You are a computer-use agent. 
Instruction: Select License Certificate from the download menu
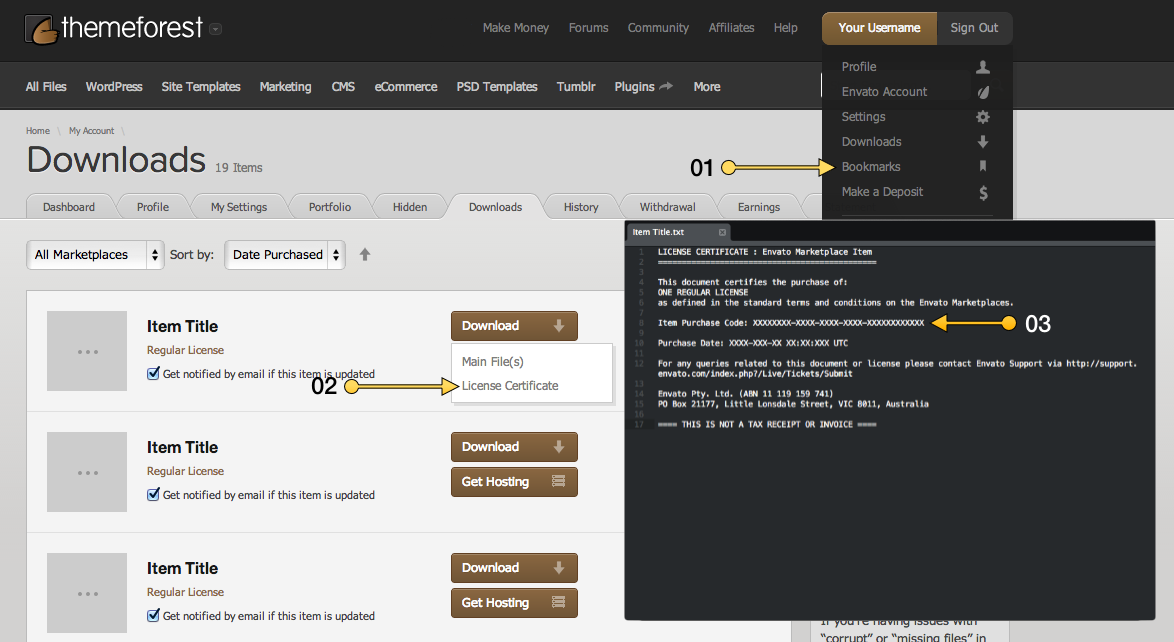510,386
